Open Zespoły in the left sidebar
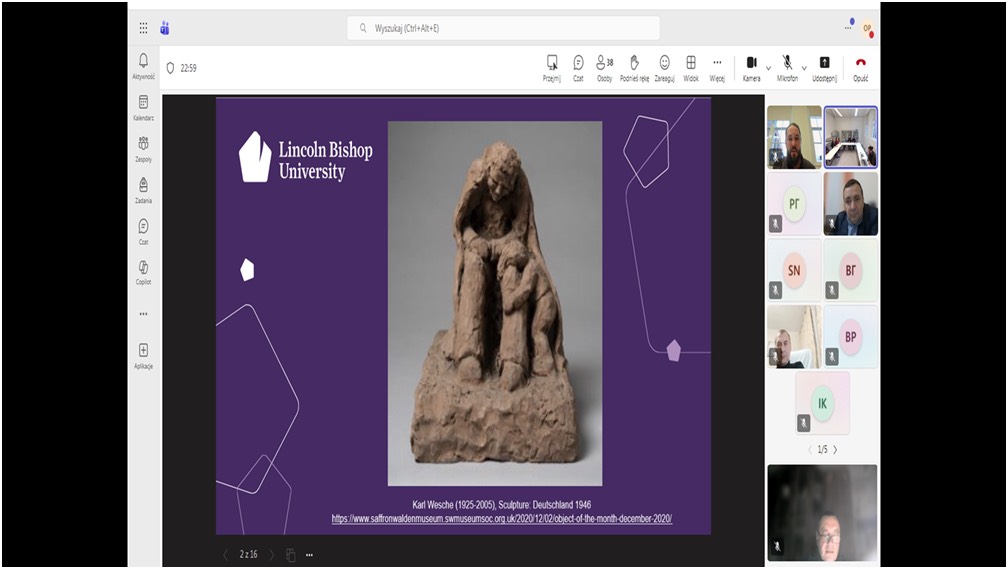This screenshot has width=1008, height=569. point(143,148)
